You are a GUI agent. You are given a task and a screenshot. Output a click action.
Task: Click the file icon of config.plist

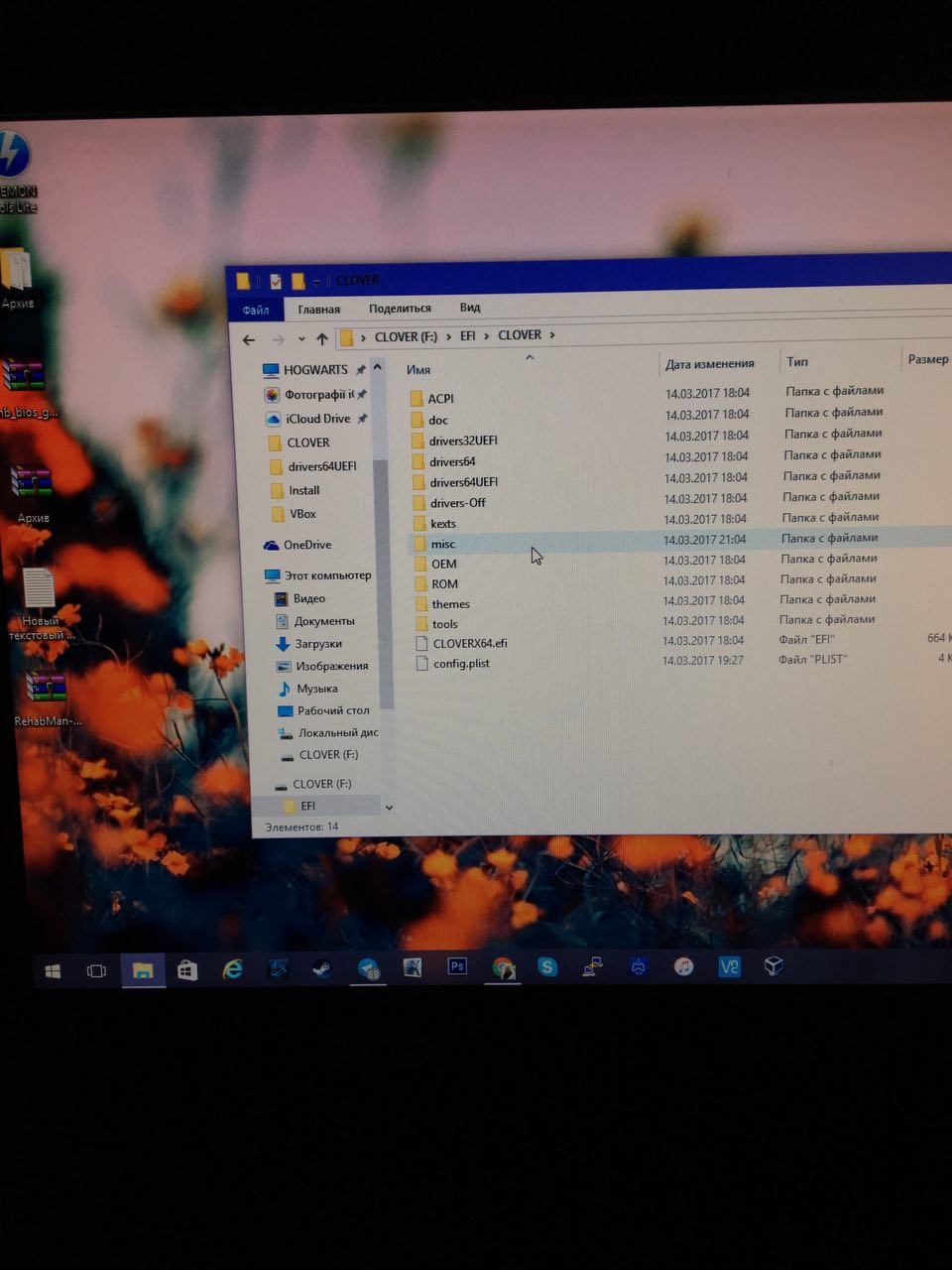422,663
